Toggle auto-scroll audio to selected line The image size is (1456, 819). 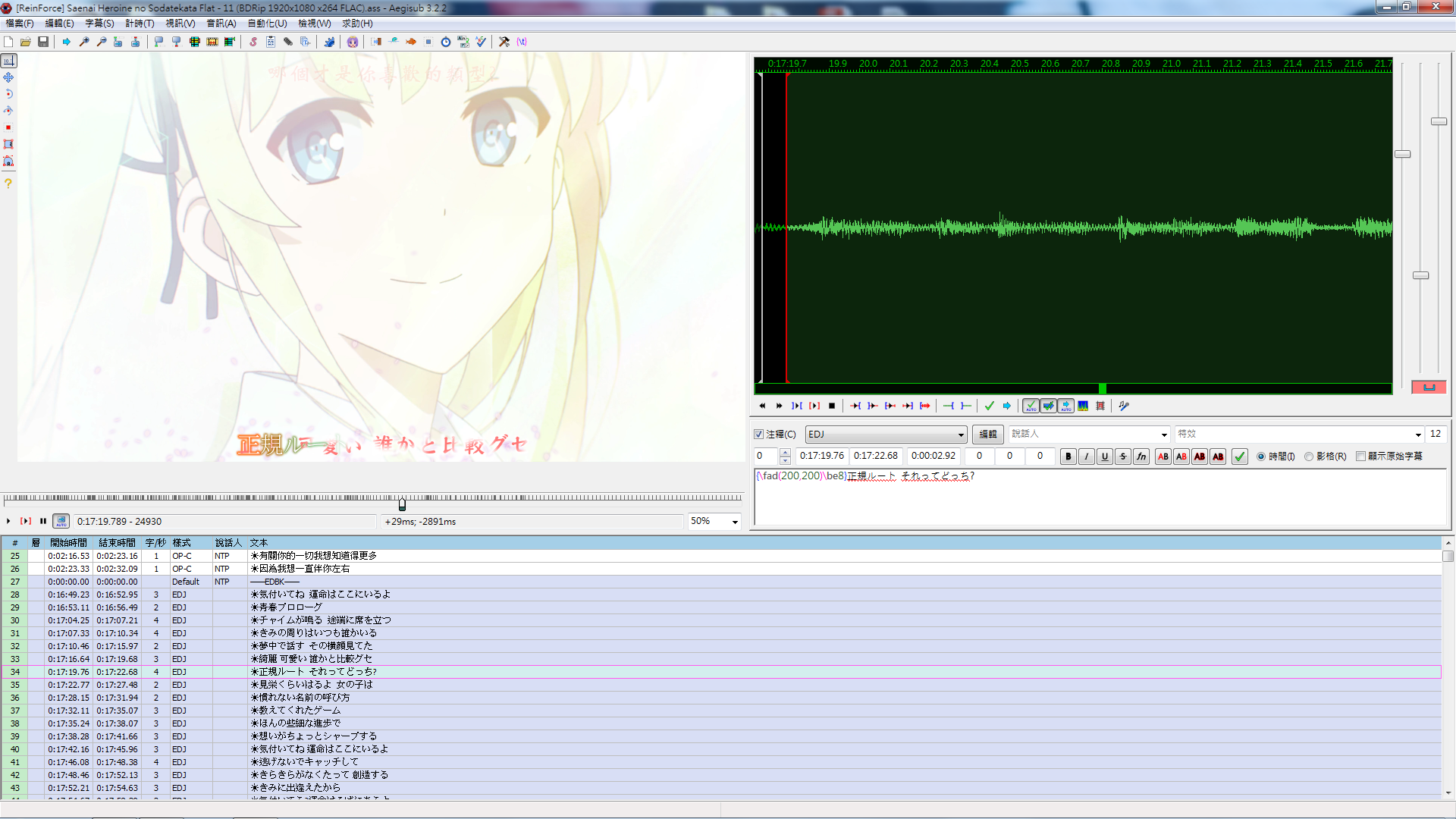pos(1065,406)
